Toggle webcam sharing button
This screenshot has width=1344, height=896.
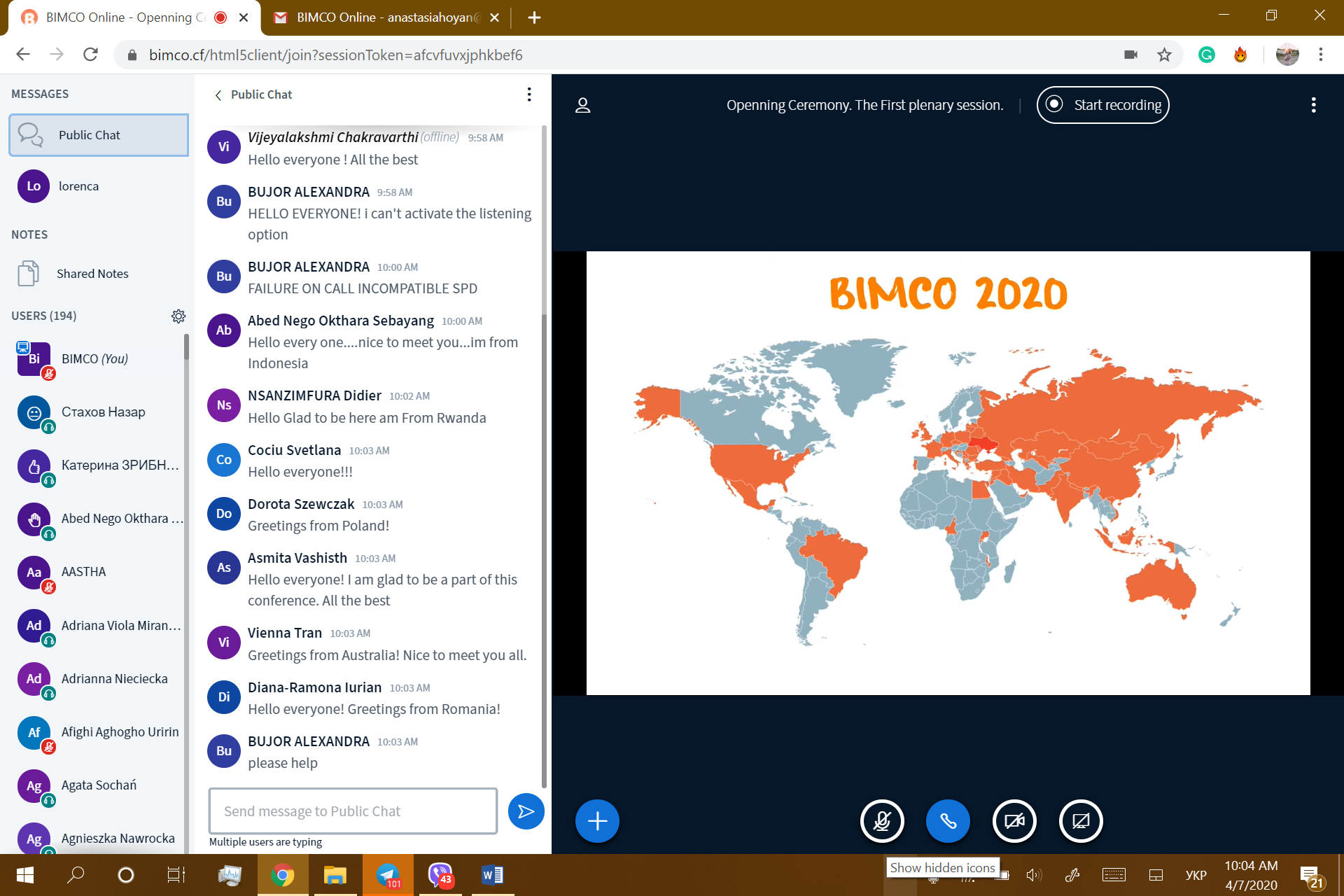coord(1014,820)
